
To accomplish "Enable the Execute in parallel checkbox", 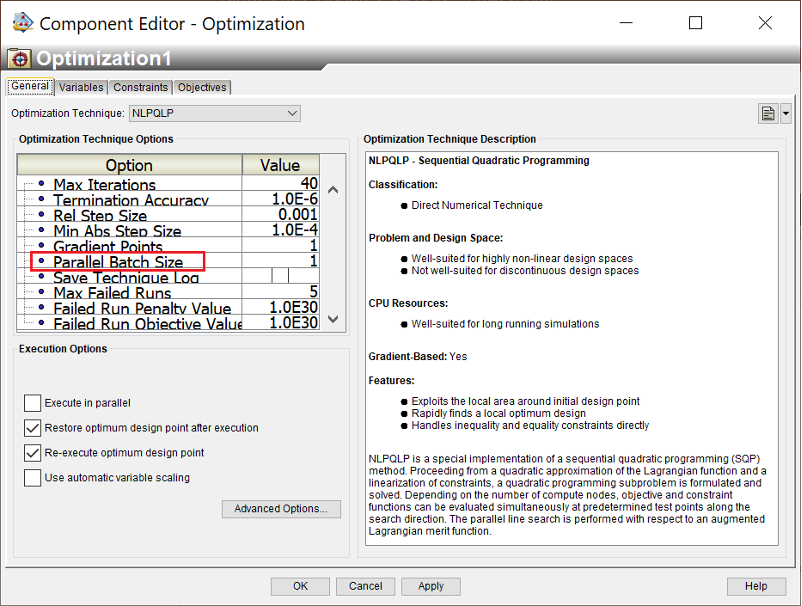I will (32, 403).
